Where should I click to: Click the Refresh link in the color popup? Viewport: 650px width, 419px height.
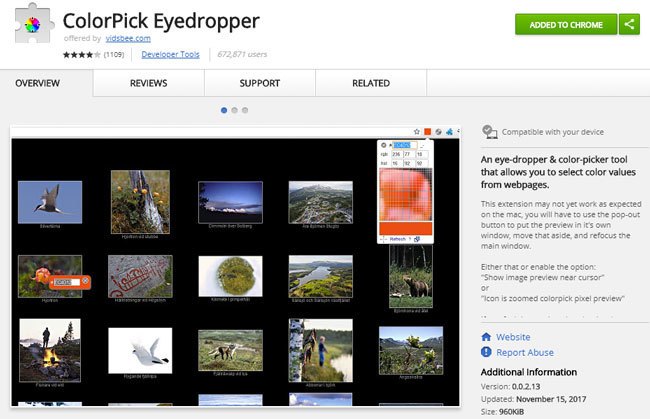398,239
